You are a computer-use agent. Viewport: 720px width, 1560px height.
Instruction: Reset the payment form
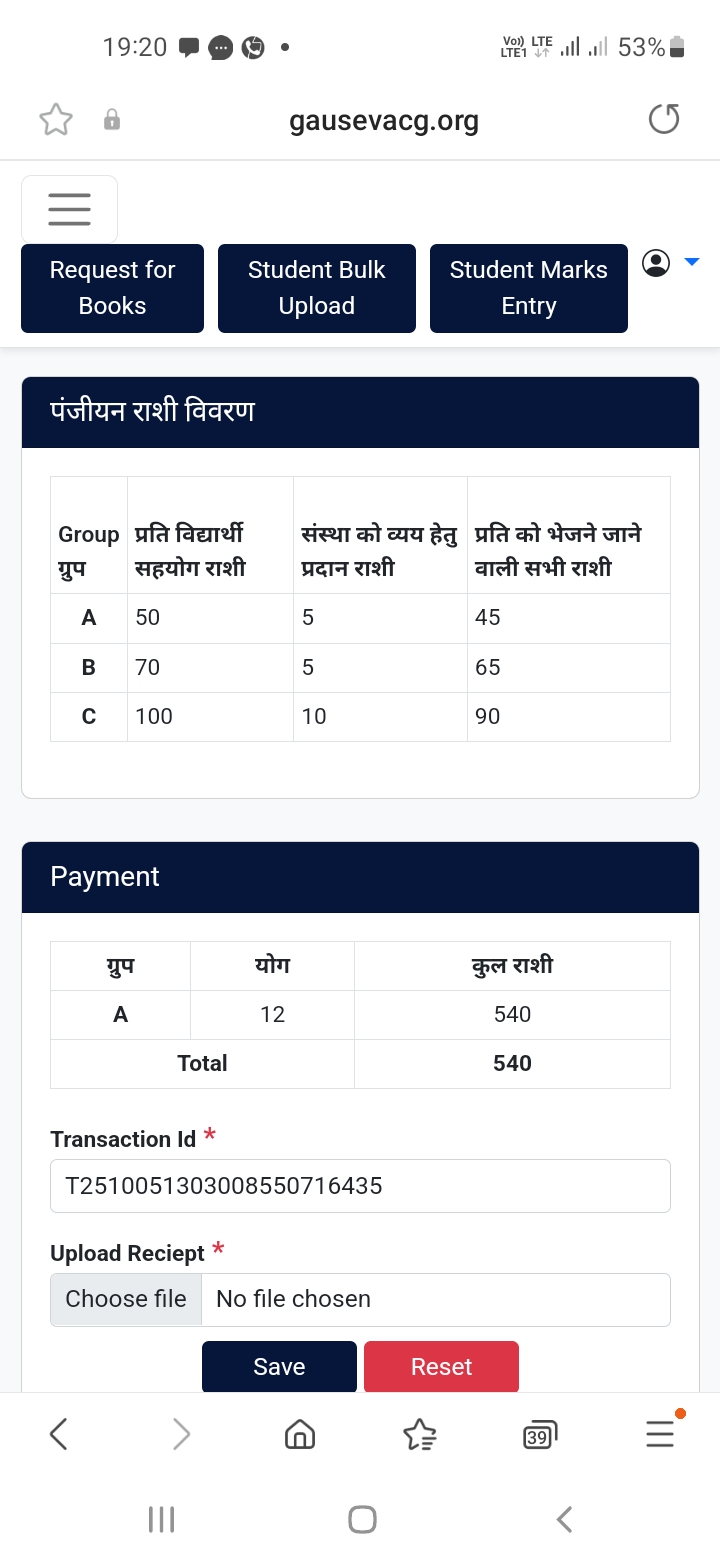pos(441,1367)
